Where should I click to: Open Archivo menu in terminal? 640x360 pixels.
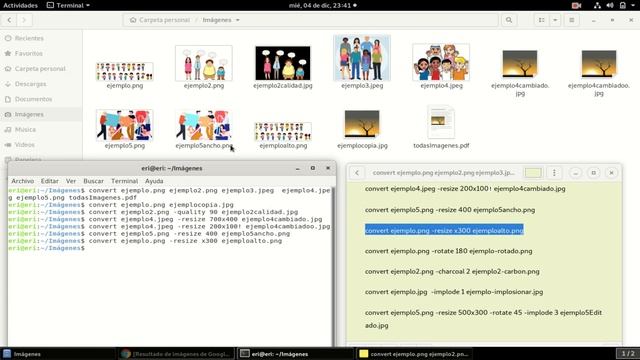22,181
